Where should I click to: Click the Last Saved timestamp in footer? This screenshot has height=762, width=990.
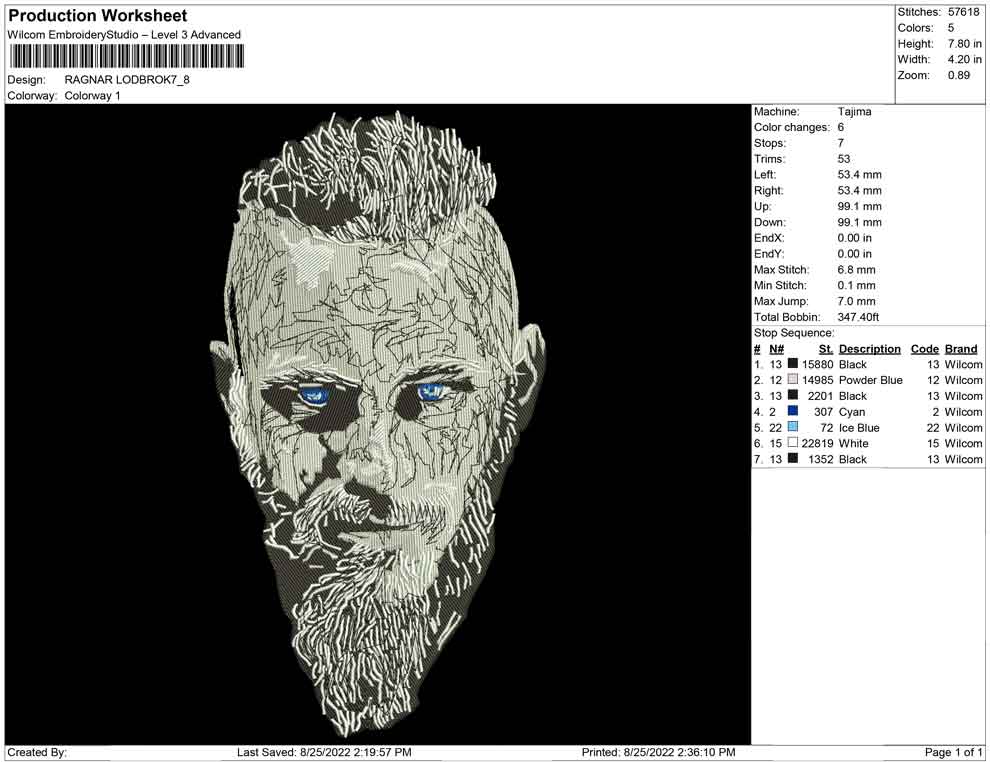pos(324,752)
